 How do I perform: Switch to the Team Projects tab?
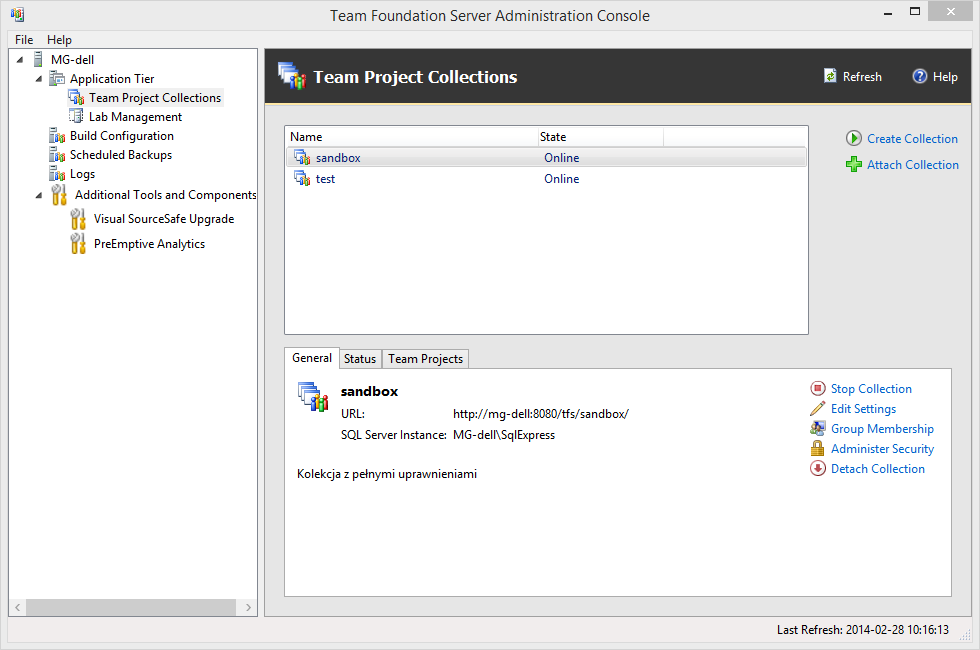point(425,359)
